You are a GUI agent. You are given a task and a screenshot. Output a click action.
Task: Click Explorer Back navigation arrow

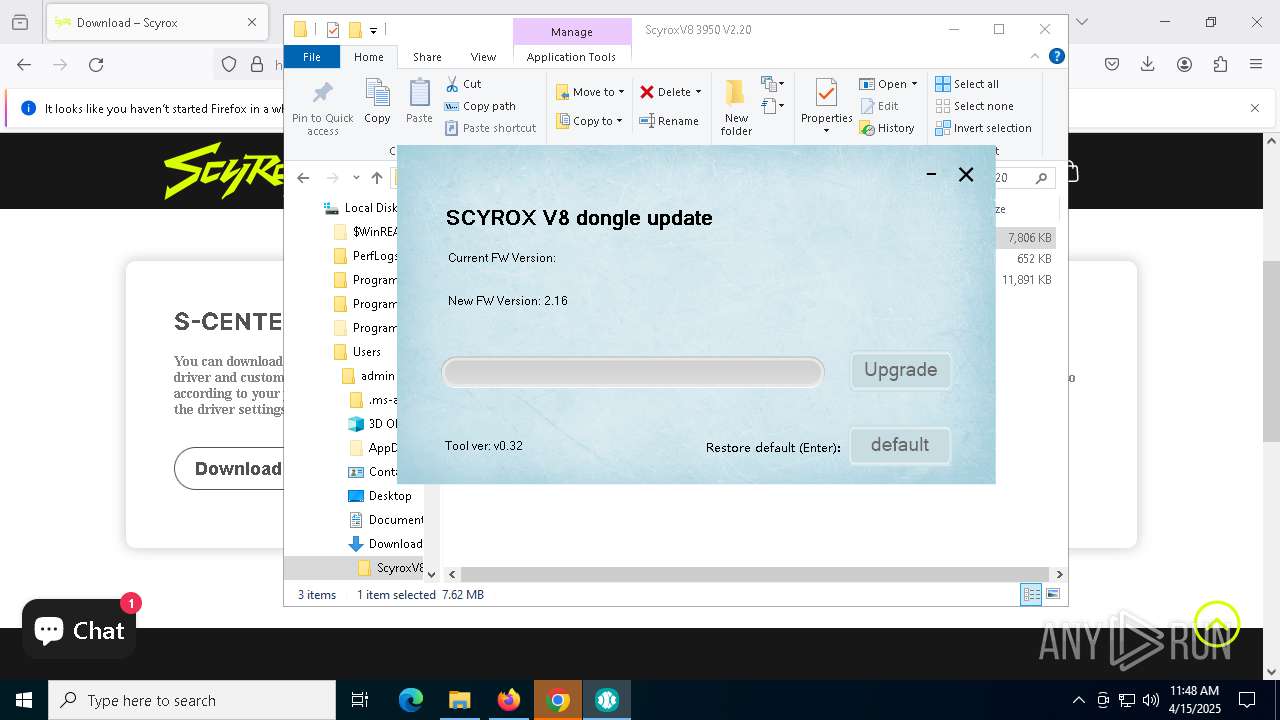tap(303, 178)
